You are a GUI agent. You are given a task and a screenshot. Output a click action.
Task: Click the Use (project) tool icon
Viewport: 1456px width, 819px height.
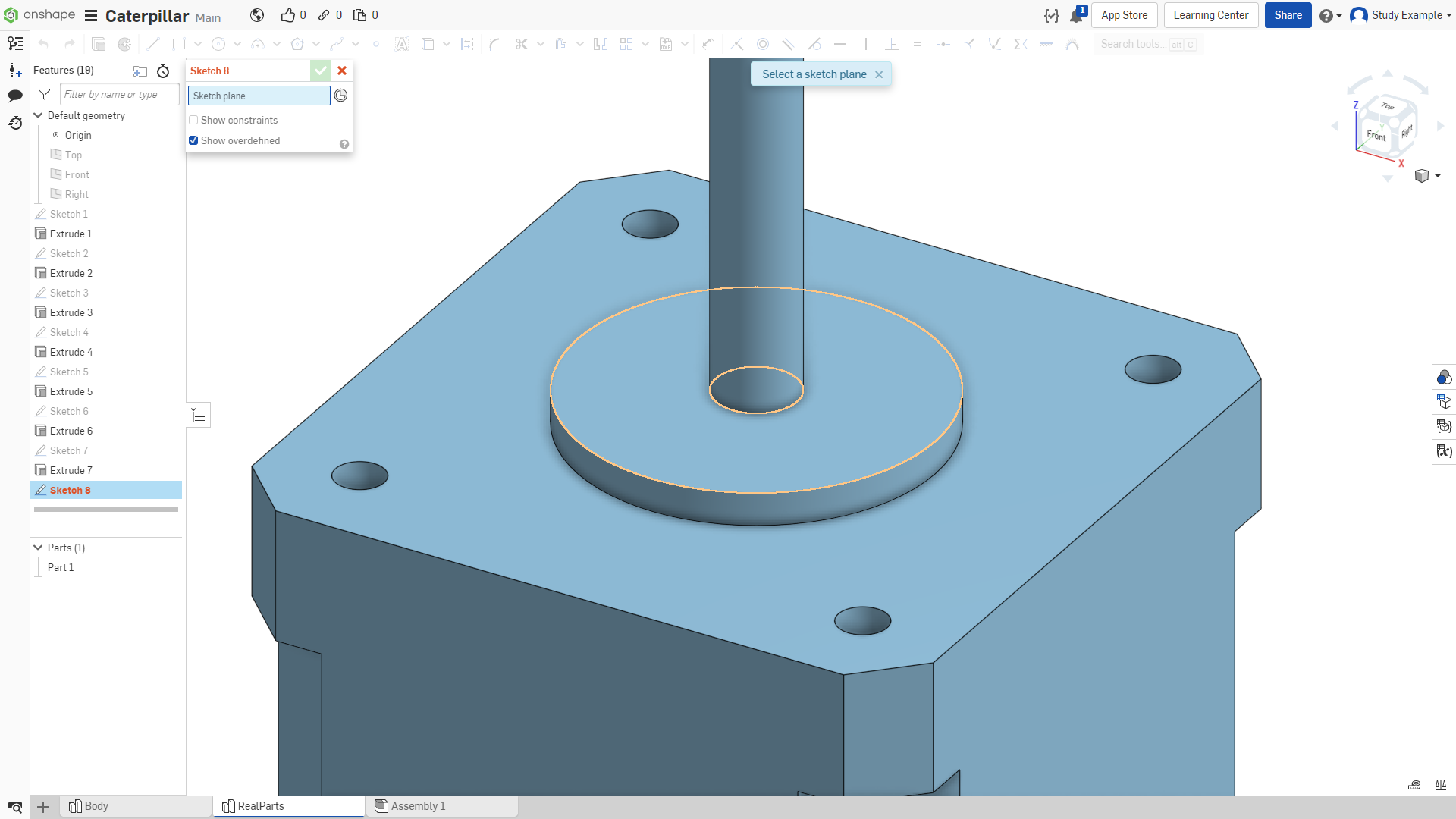[x=428, y=44]
